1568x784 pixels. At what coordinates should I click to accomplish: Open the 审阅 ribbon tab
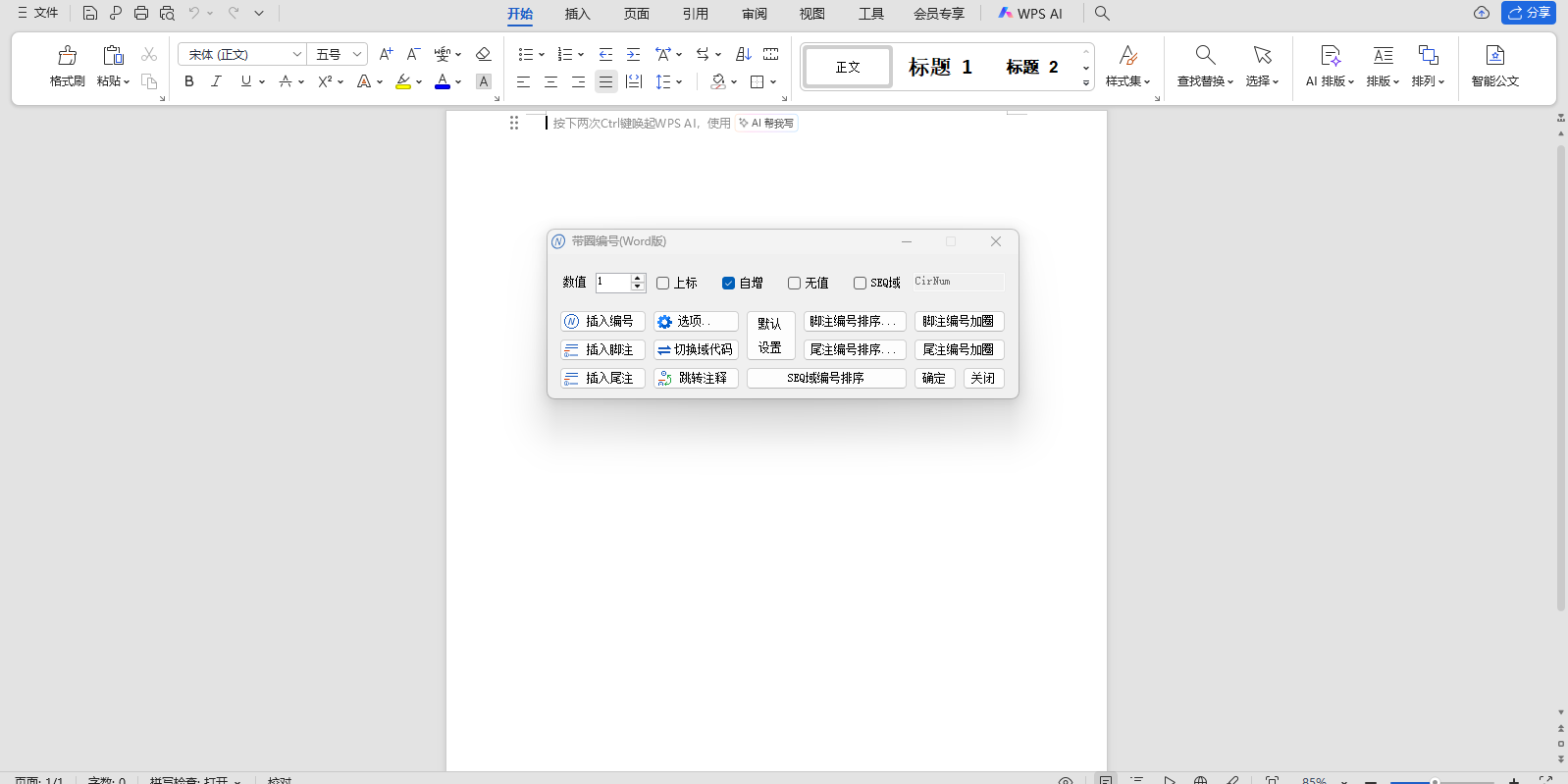tap(754, 14)
